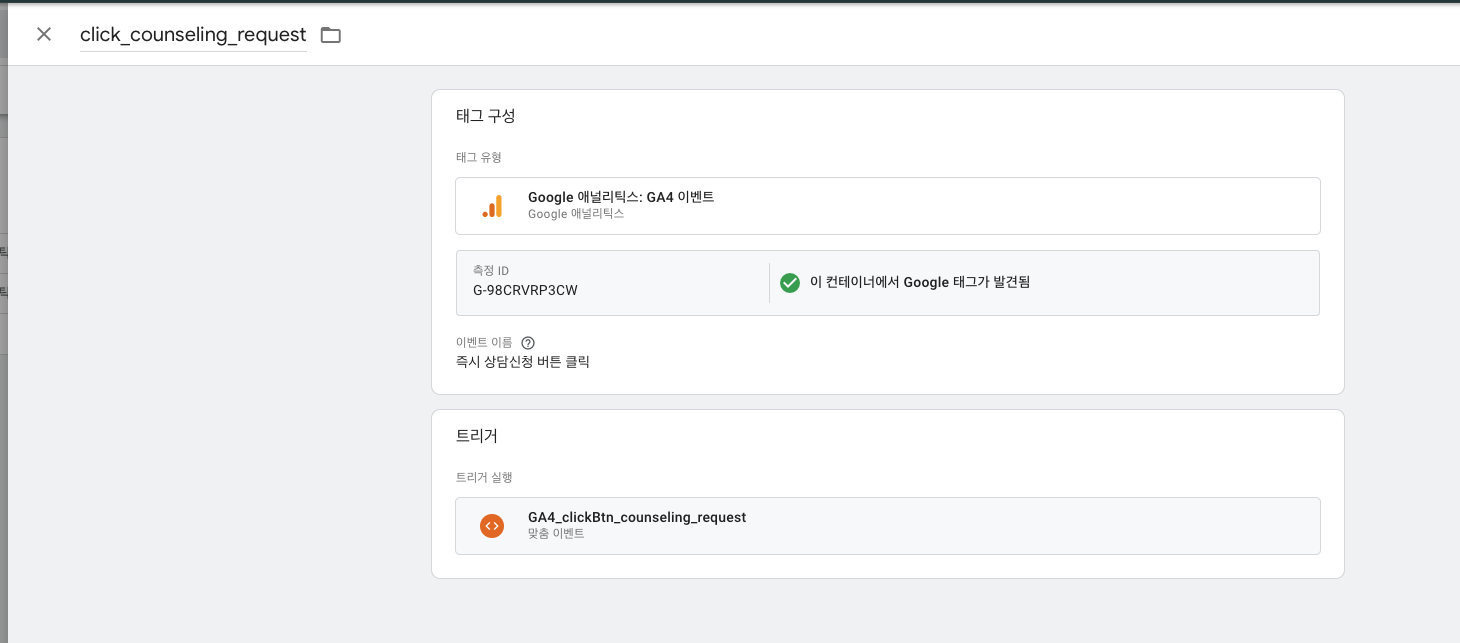Click the 태그 유형 label
Viewport: 1460px width, 643px height.
[x=478, y=158]
